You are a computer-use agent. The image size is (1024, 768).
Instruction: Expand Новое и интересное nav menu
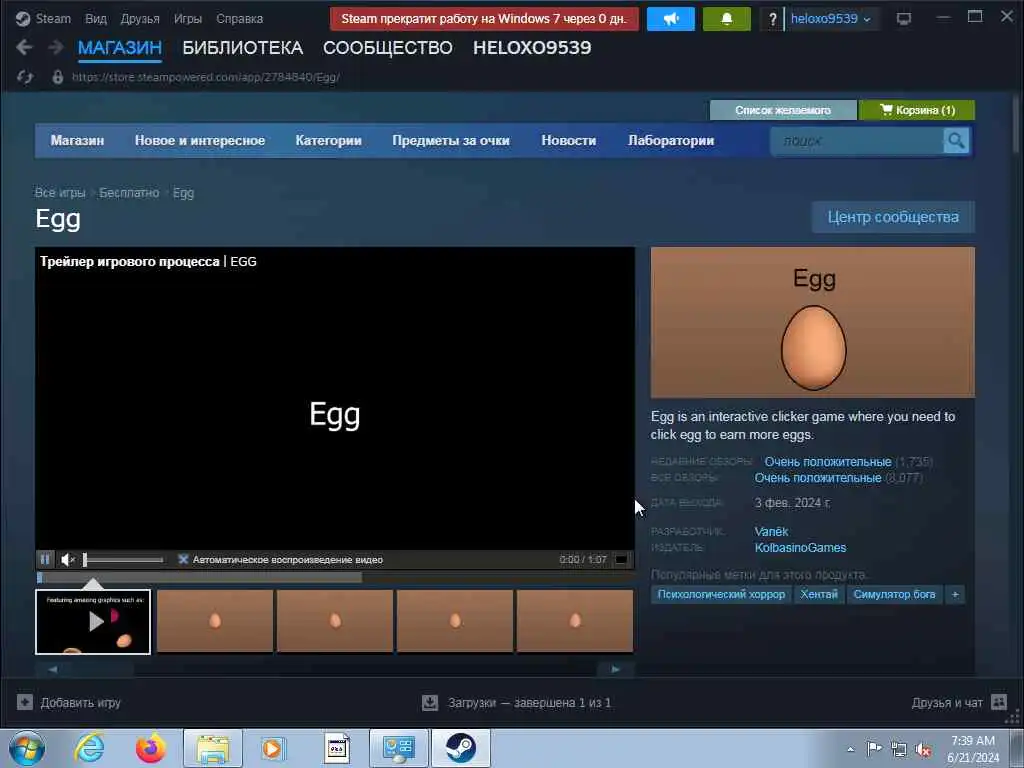[x=200, y=140]
